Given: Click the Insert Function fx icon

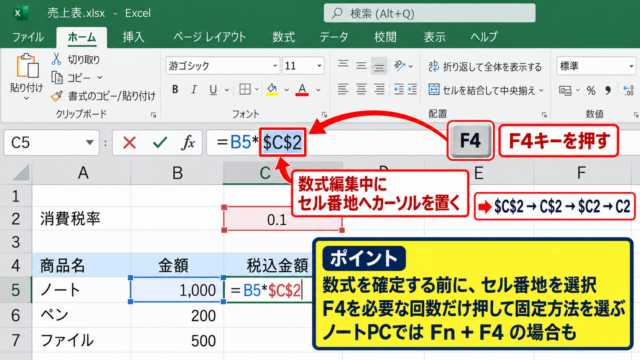Looking at the screenshot, I should [x=188, y=142].
